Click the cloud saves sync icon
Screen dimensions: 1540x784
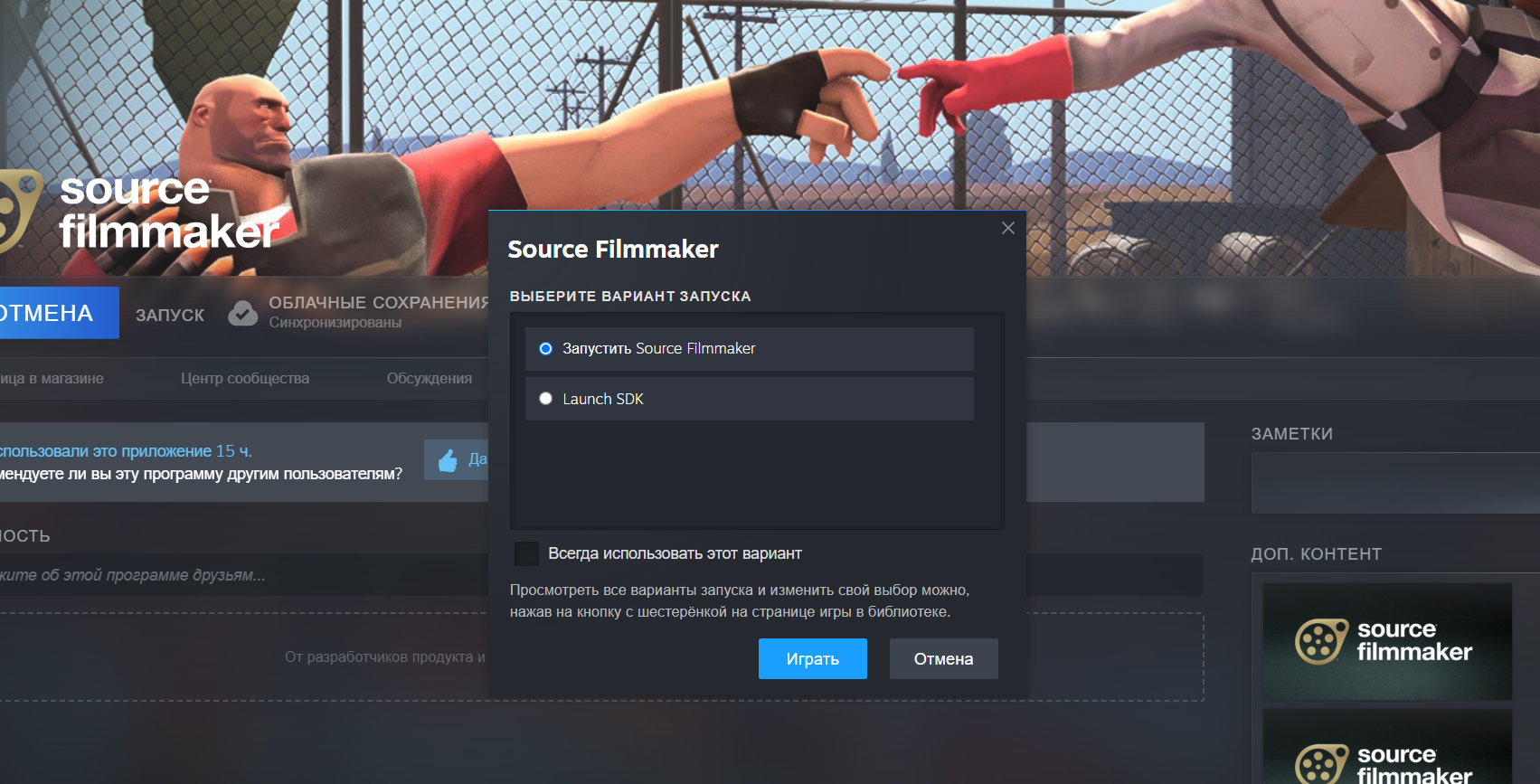242,313
